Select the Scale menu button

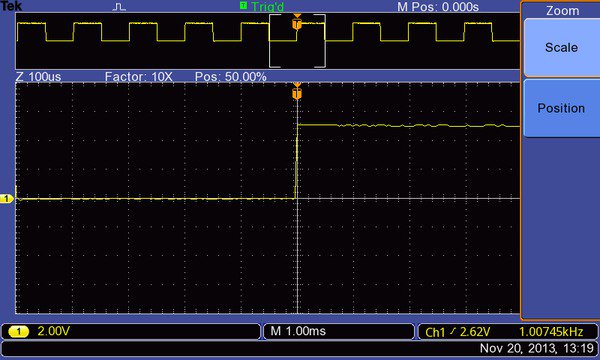click(x=562, y=48)
